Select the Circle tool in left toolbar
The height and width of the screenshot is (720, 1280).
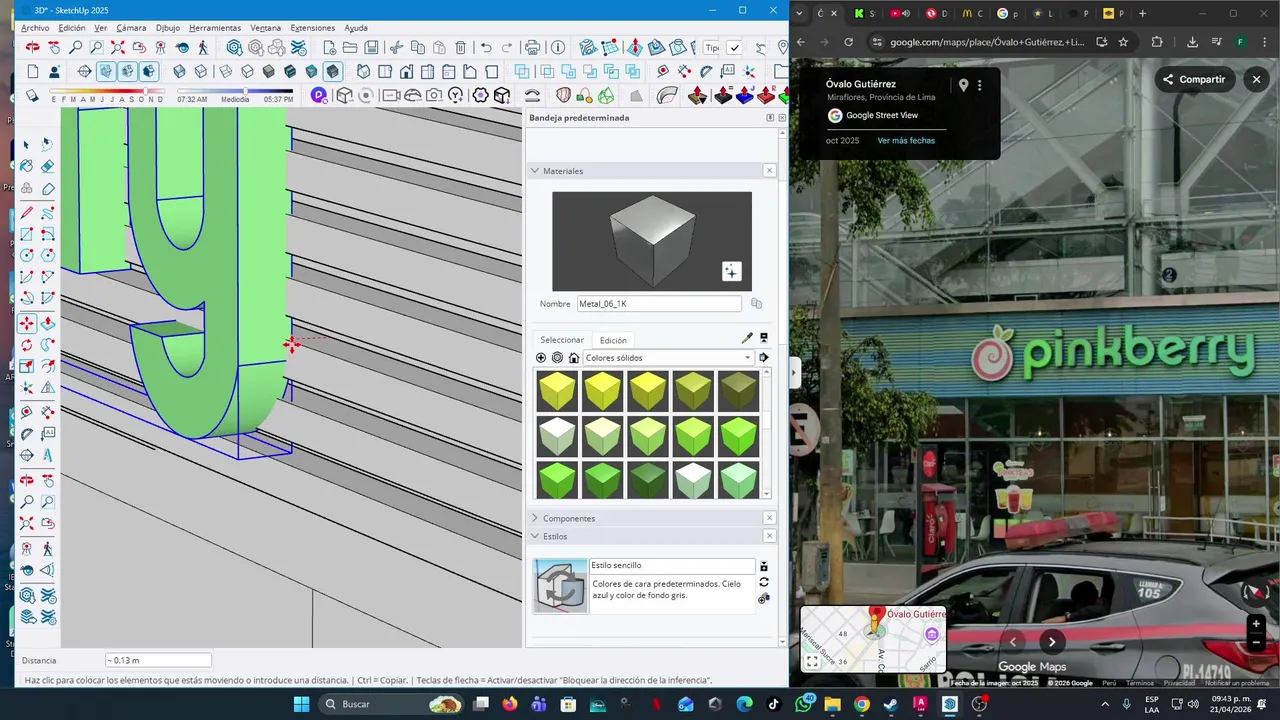coord(26,255)
